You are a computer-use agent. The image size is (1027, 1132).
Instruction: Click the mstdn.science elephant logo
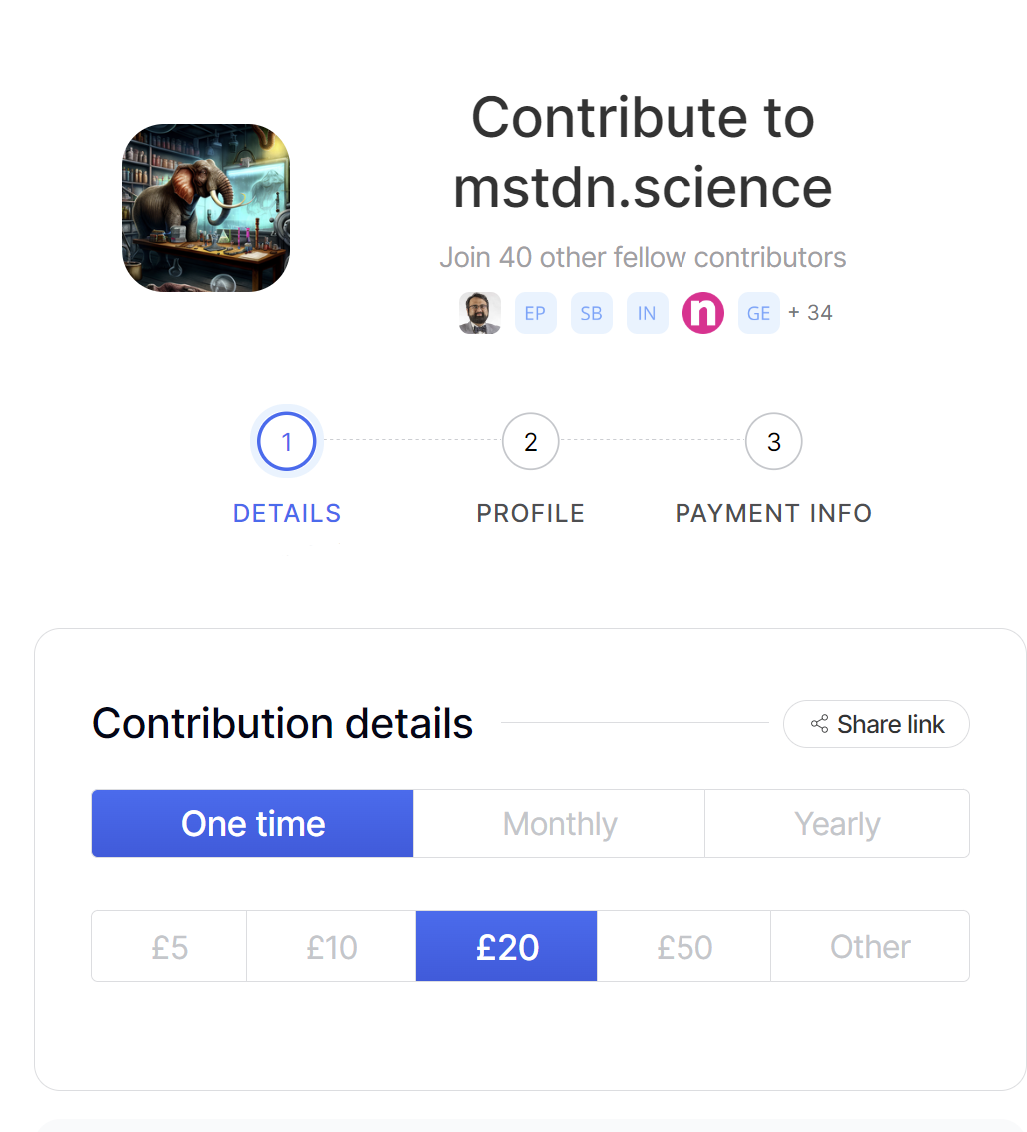point(206,208)
